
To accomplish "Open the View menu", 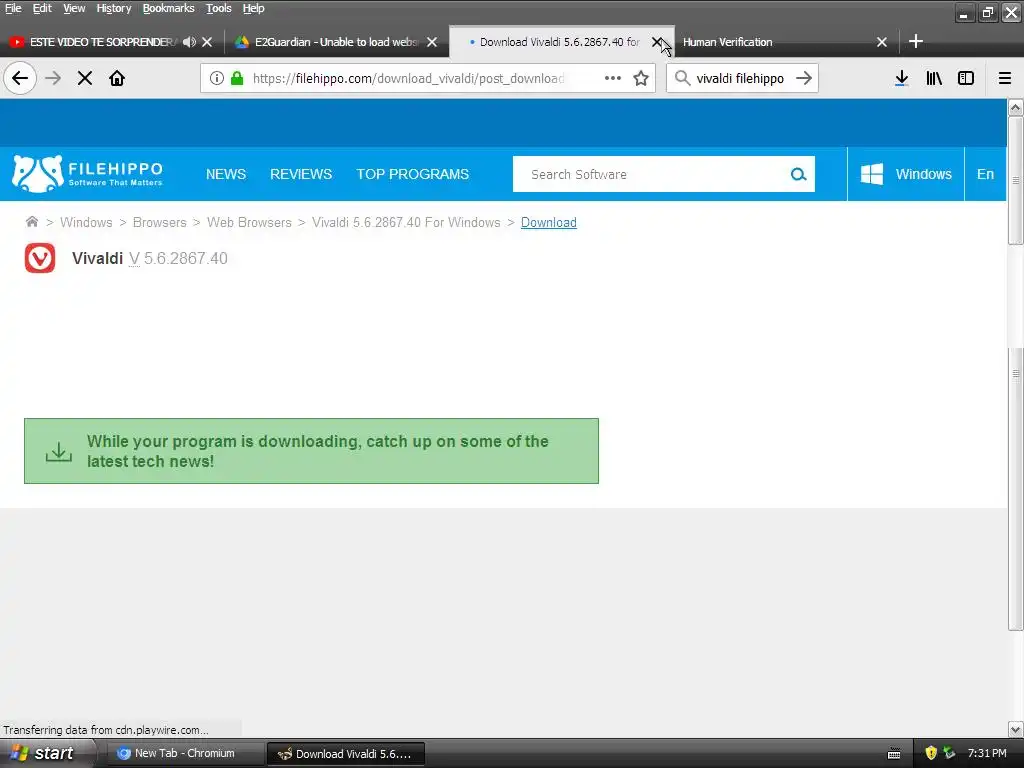I will tap(74, 8).
